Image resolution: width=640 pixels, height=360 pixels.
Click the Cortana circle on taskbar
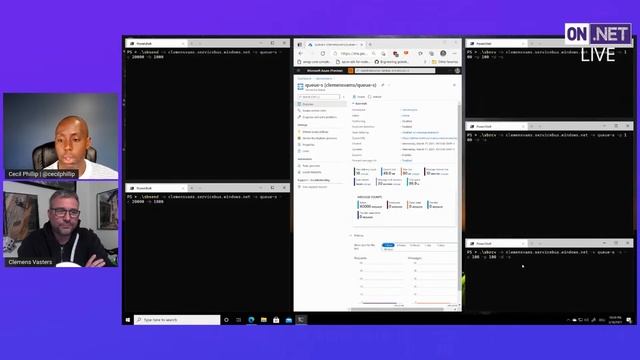coord(227,320)
